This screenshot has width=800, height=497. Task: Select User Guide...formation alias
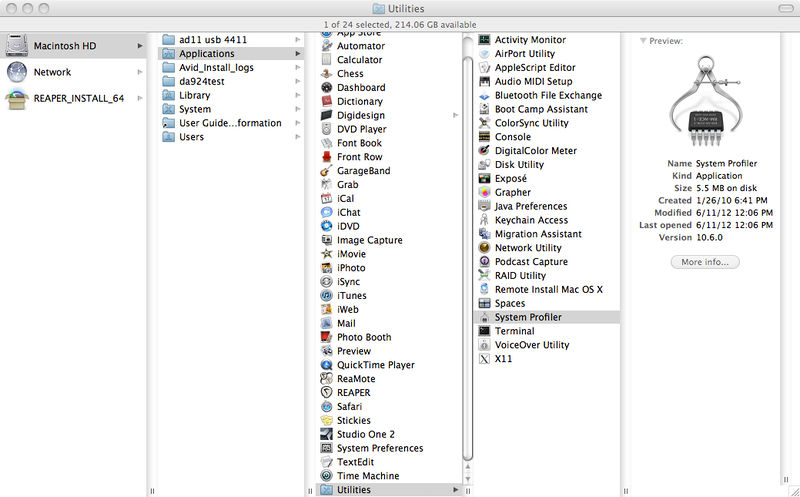point(231,123)
